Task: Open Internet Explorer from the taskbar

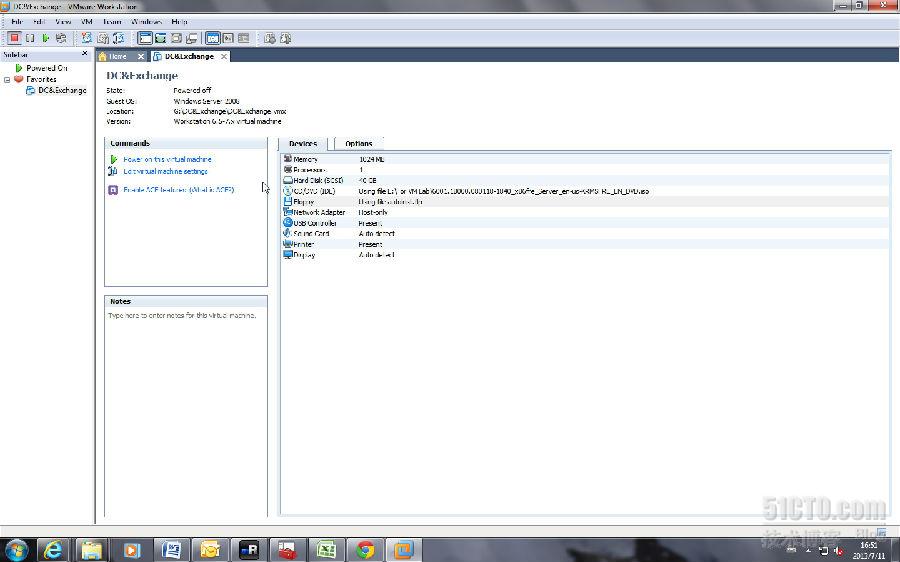Action: [53, 550]
